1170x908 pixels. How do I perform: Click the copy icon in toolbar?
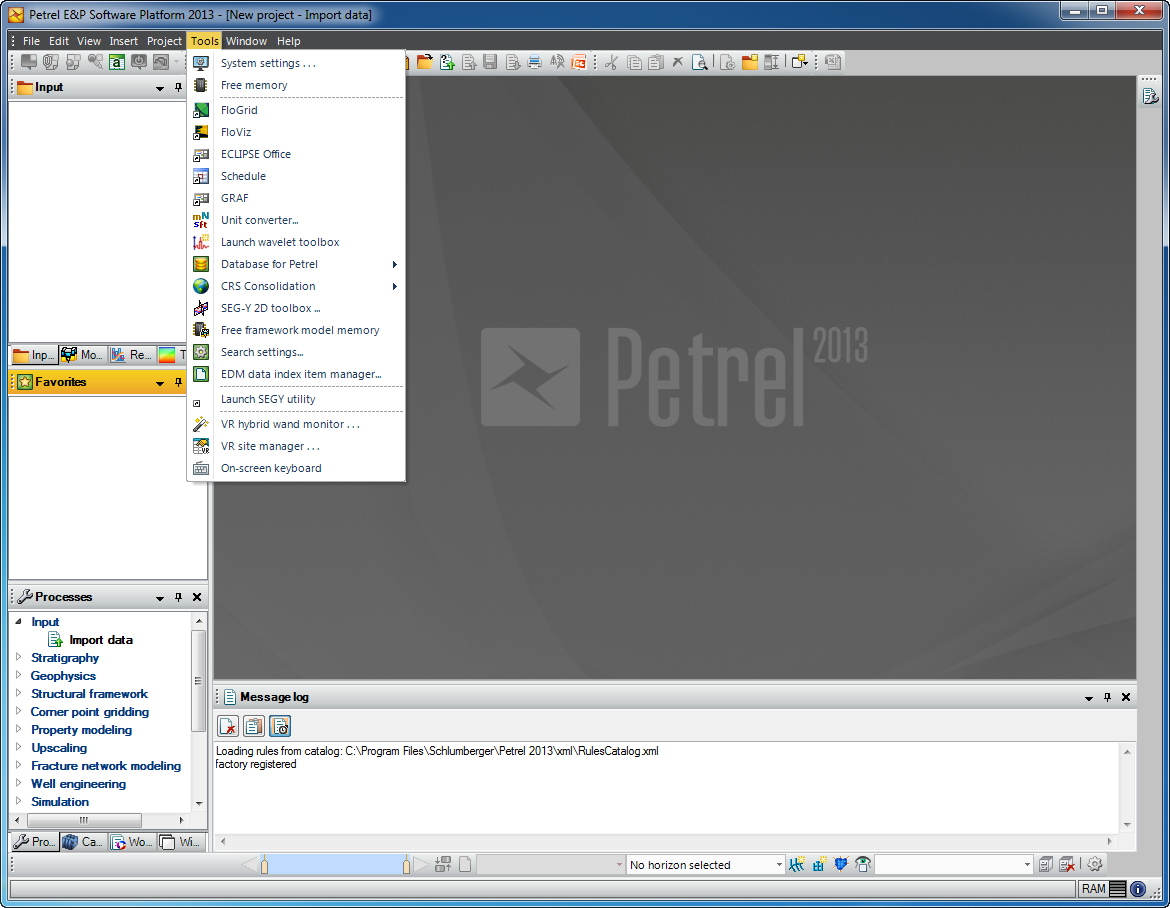point(634,62)
